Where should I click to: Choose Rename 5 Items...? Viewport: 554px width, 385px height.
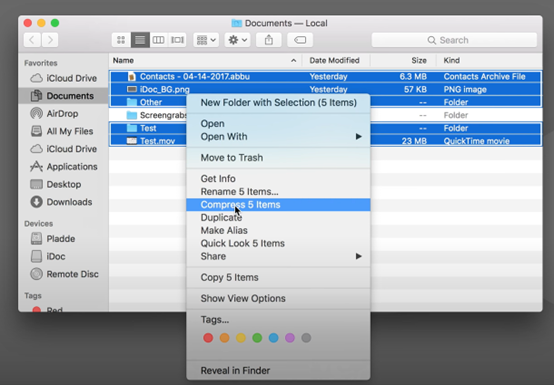(278, 192)
